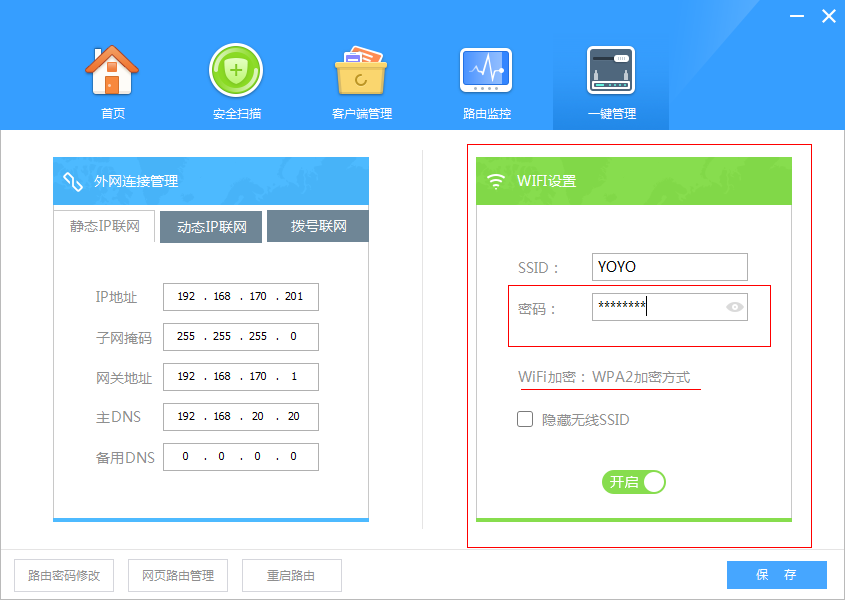
Task: Click the 备用DNS address field
Action: [240, 457]
